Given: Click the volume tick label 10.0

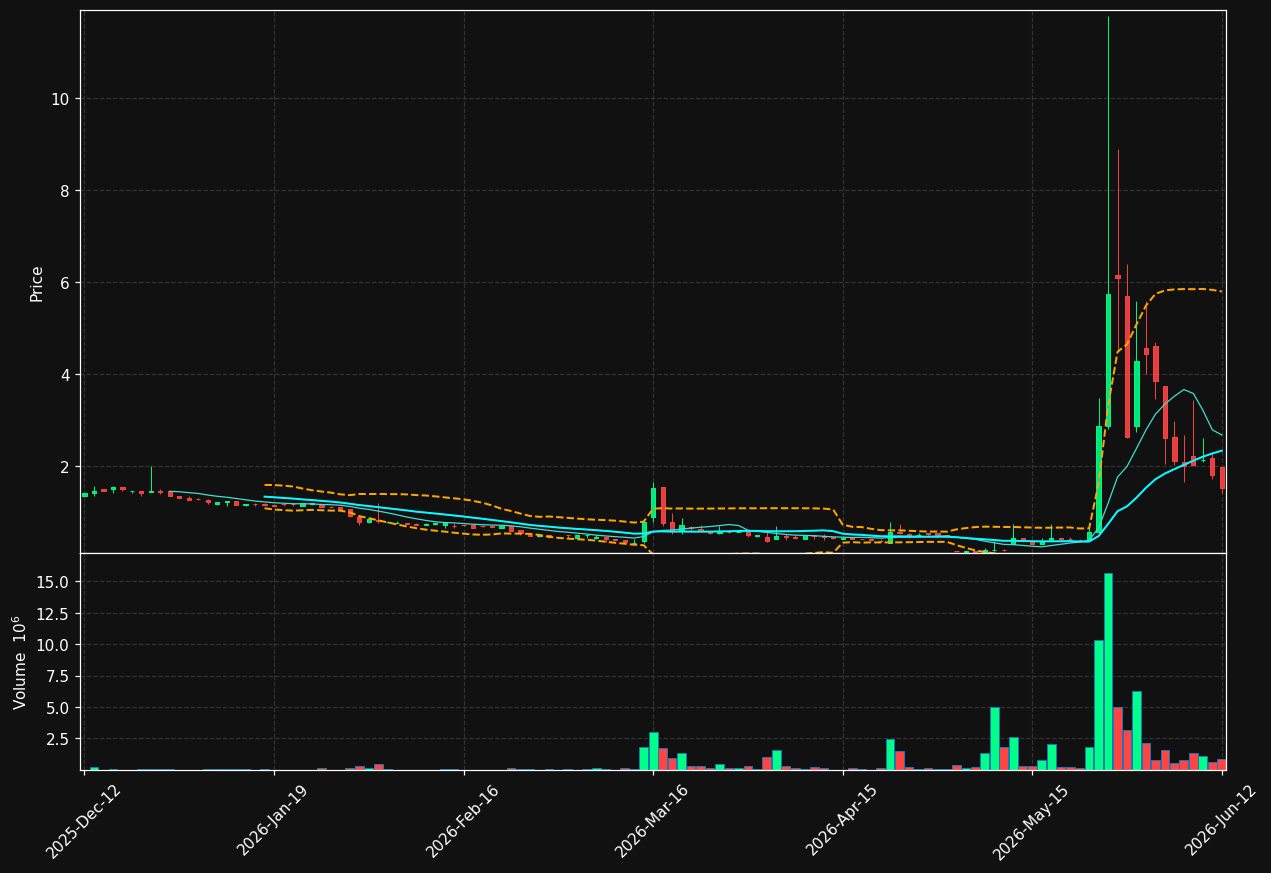Looking at the screenshot, I should [55, 645].
